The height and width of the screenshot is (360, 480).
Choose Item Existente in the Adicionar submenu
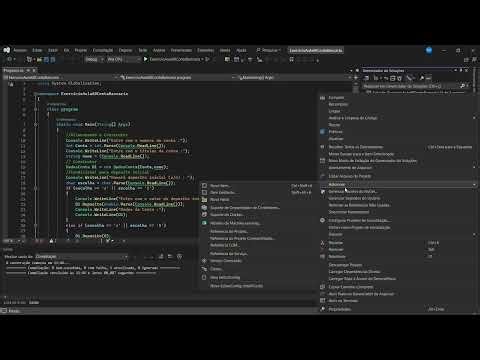tap(257, 192)
